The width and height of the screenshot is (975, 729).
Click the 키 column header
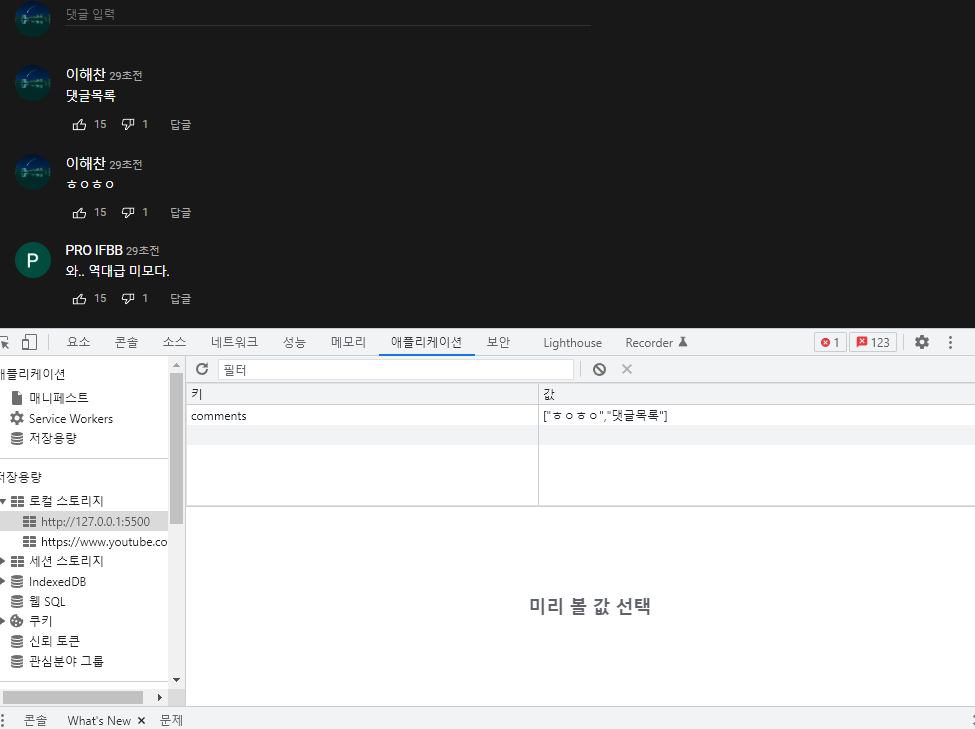coord(362,394)
